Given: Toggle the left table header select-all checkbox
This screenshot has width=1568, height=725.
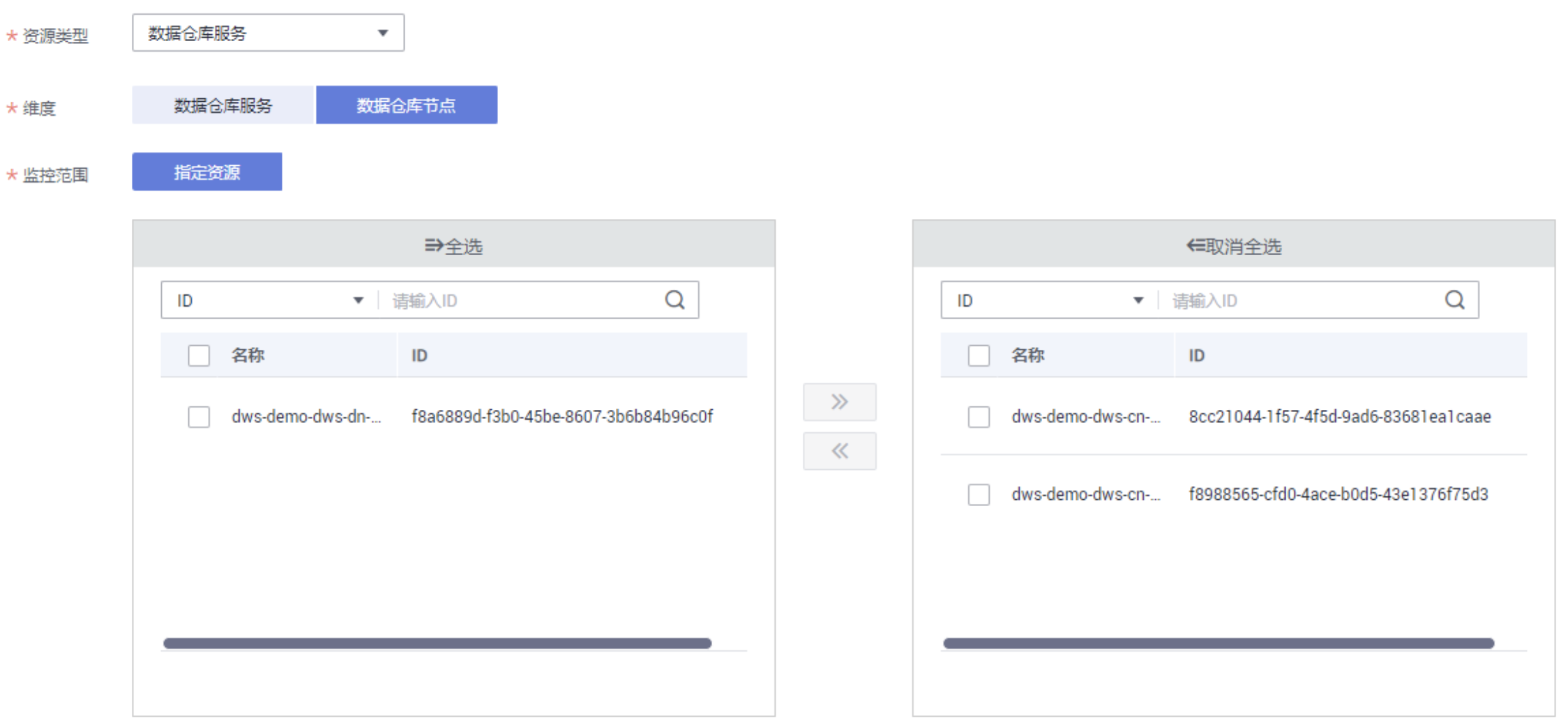Looking at the screenshot, I should [199, 356].
